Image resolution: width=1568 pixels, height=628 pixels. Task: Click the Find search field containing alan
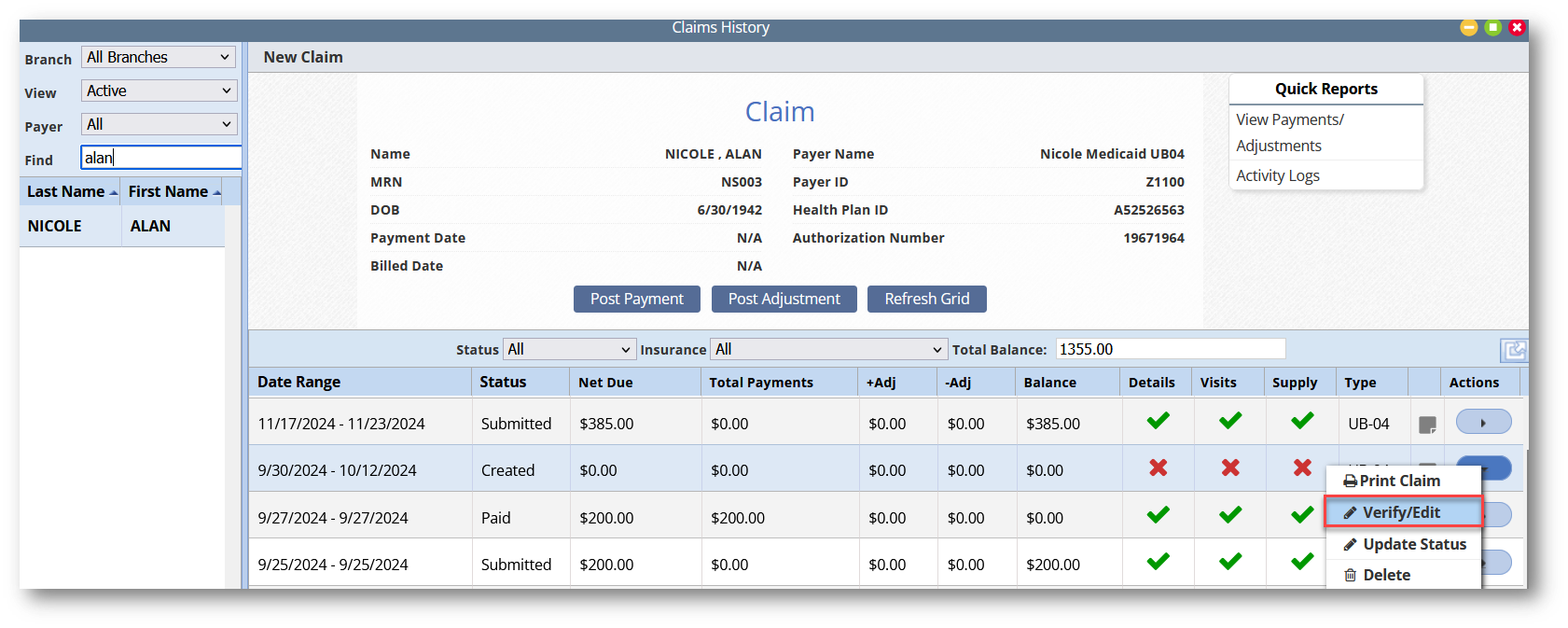tap(160, 158)
